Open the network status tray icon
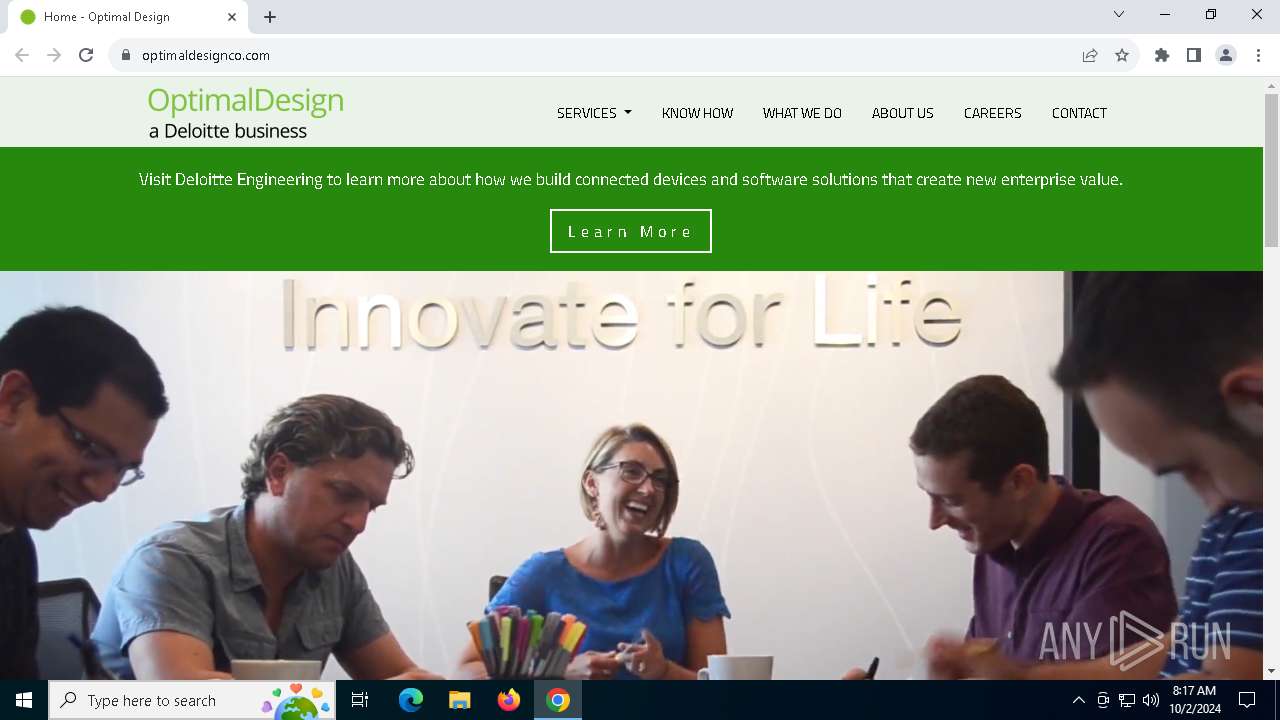This screenshot has width=1280, height=720. tap(1127, 700)
